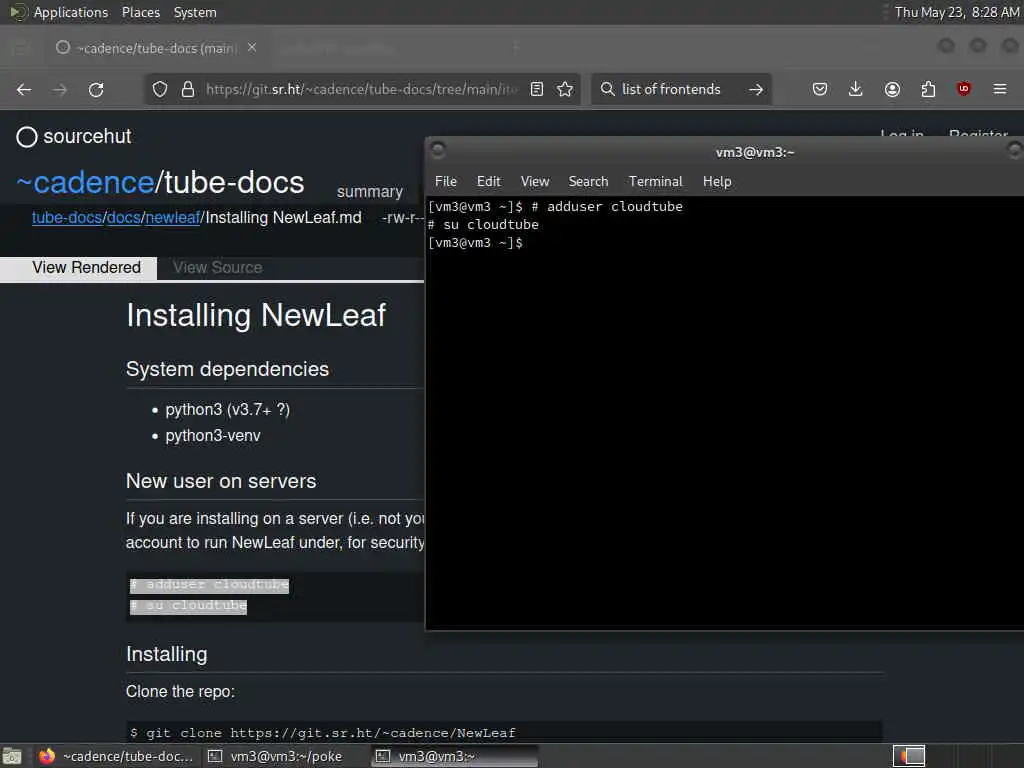Open workspace switcher at bottom right
This screenshot has height=768, width=1024.
(x=909, y=756)
